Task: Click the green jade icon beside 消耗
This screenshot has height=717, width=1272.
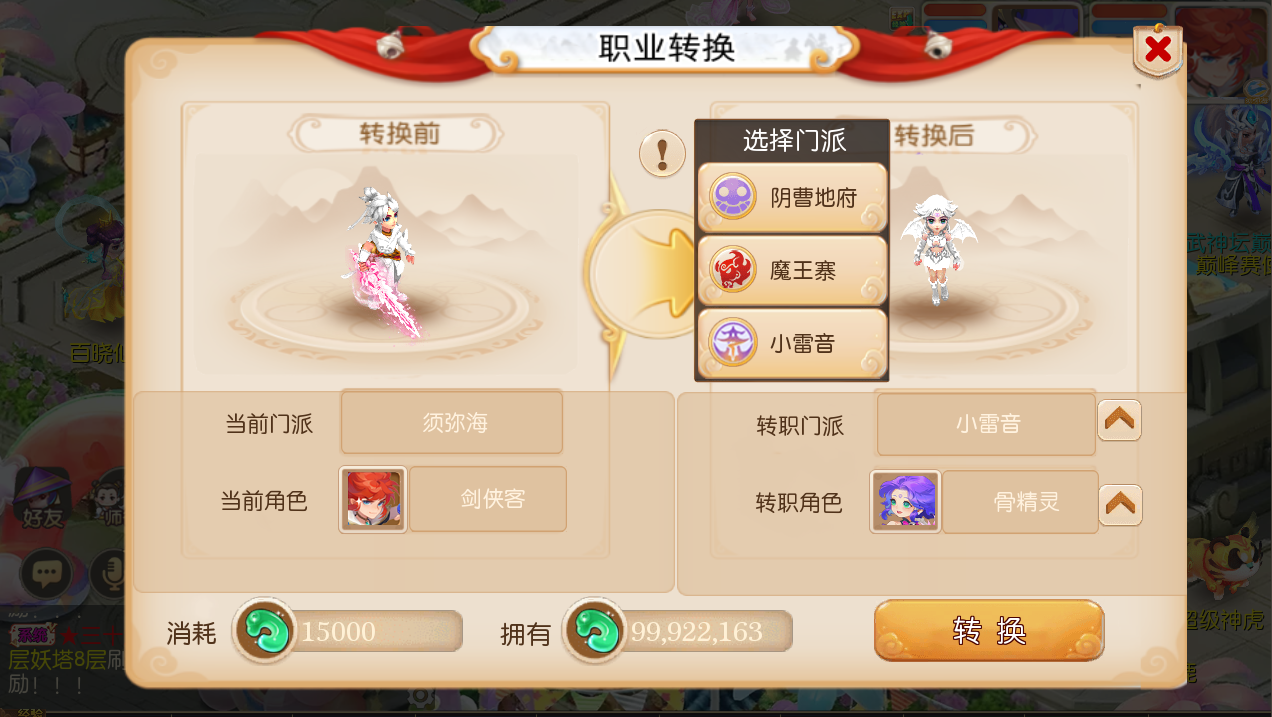Action: point(265,631)
